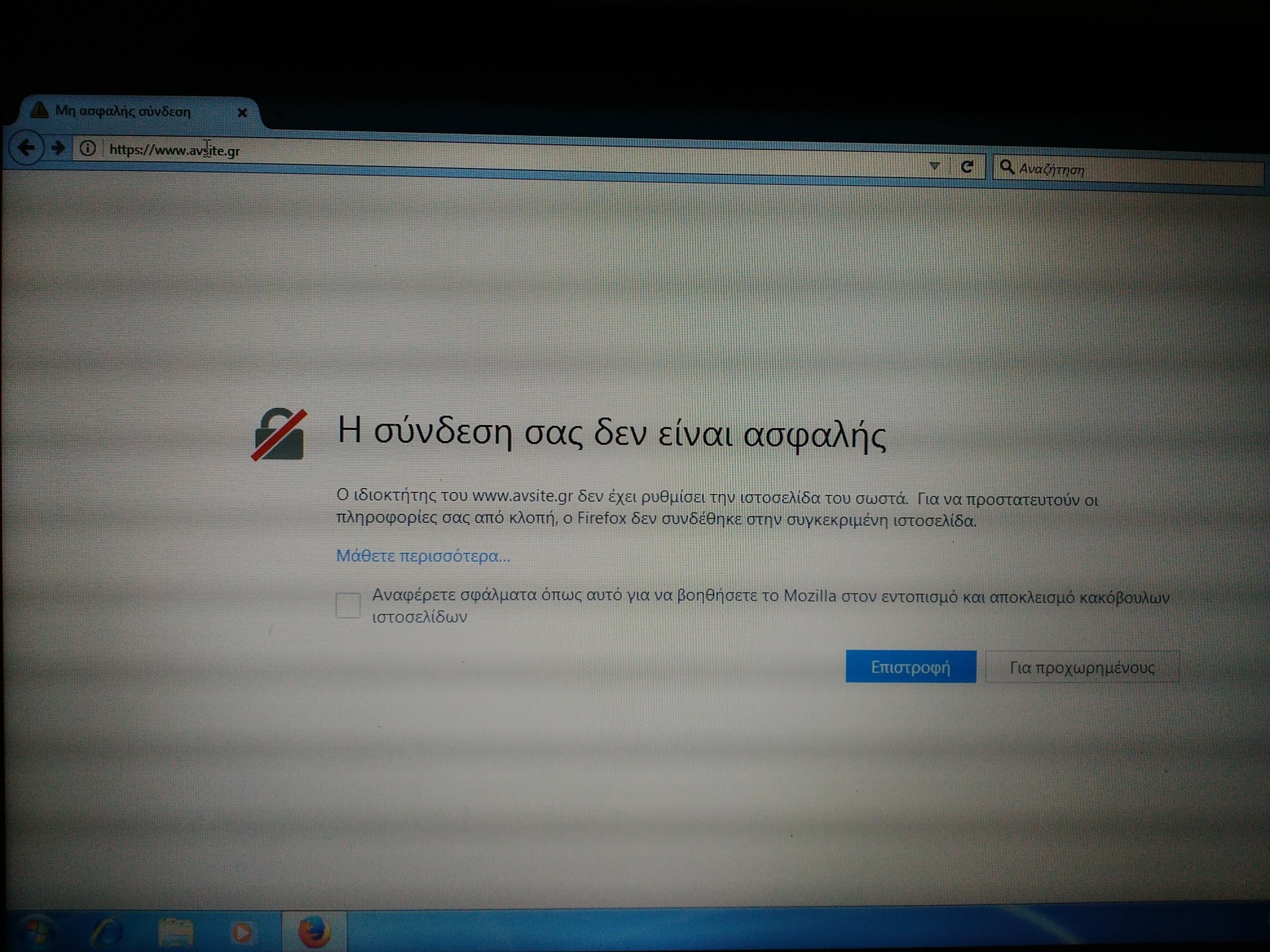Open the File Explorer taskbar icon

[176, 933]
